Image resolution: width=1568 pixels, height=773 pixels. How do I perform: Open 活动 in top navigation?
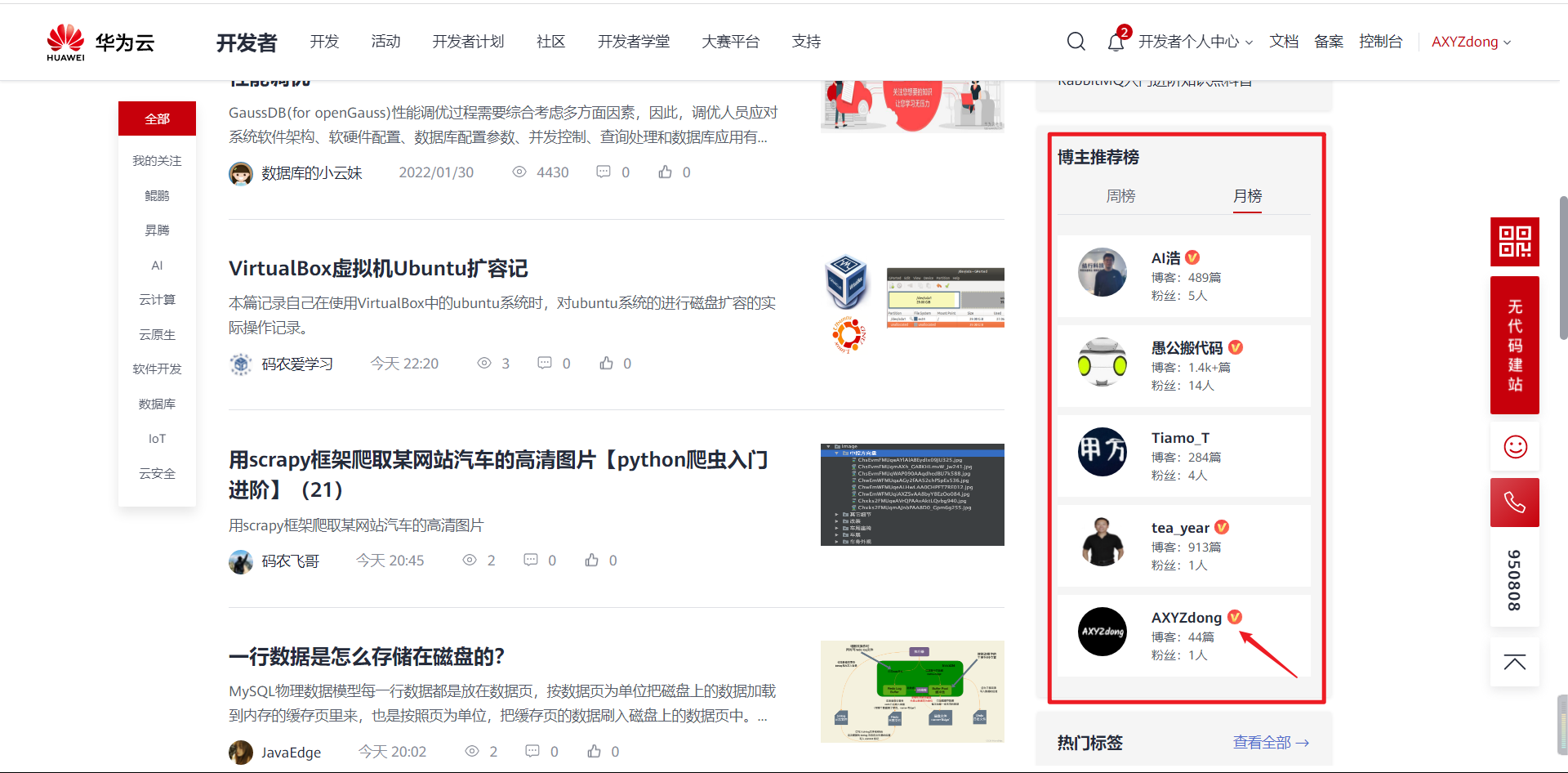[385, 42]
